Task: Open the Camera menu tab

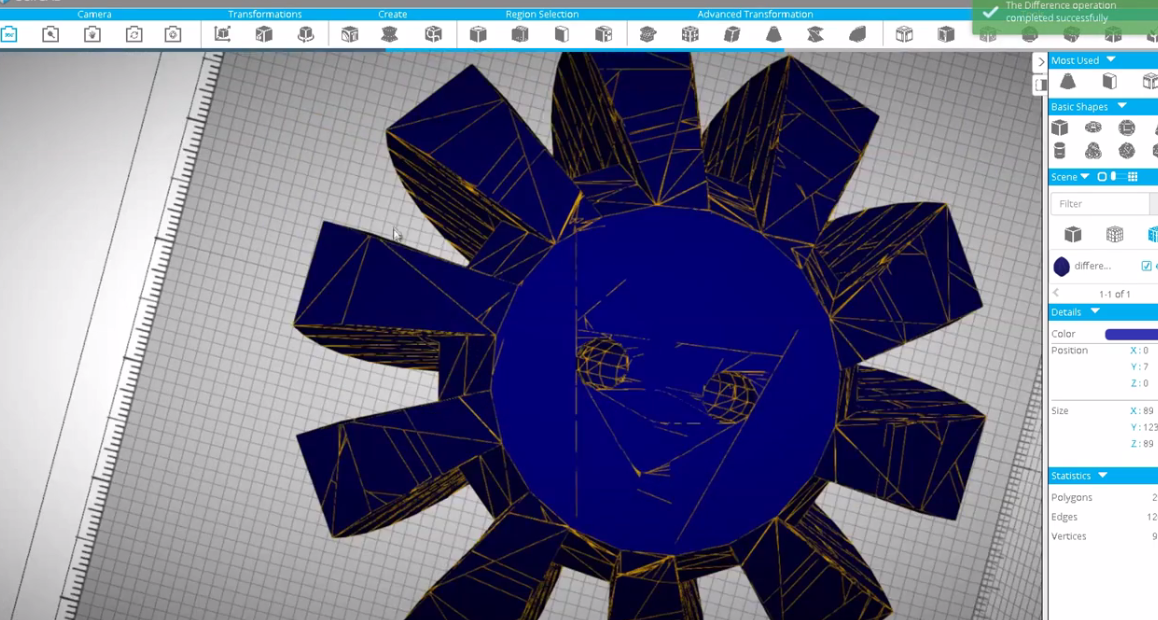Action: point(95,14)
